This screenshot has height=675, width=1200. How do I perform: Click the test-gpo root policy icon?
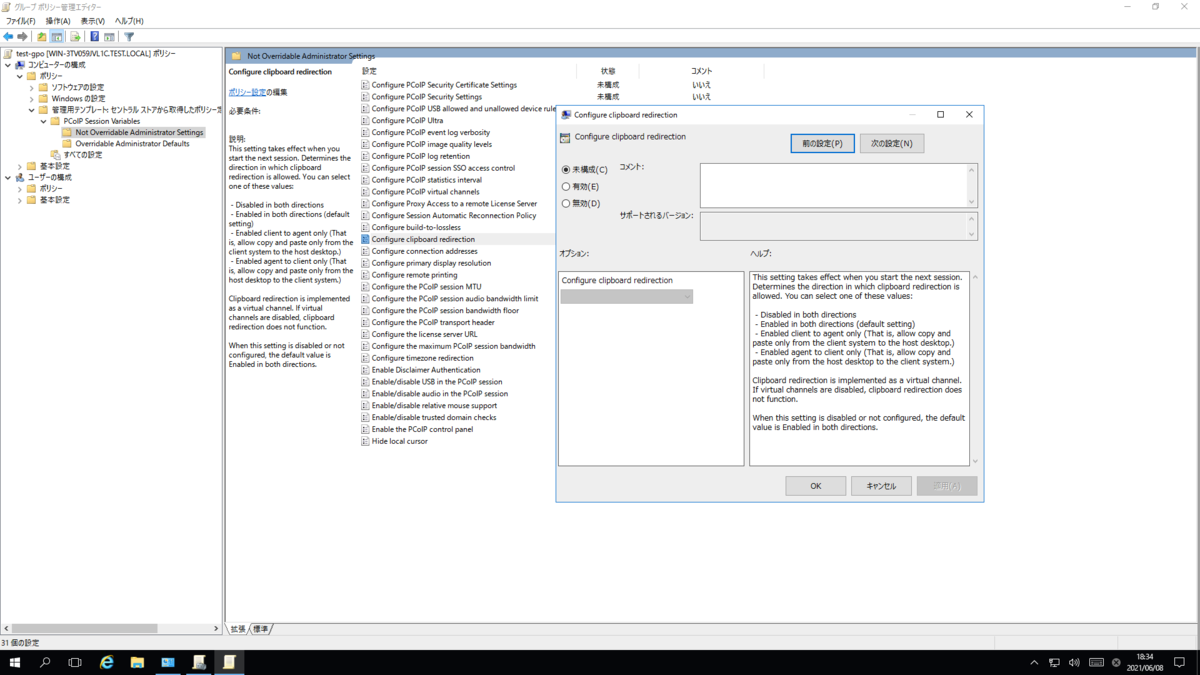click(x=8, y=54)
